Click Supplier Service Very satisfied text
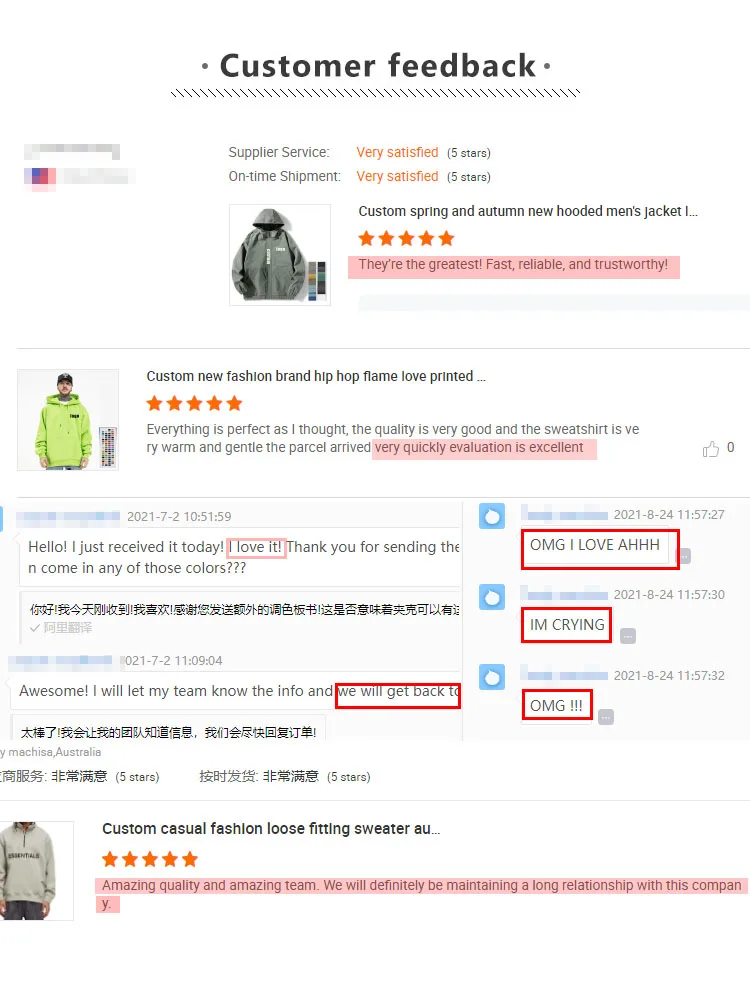 pos(397,152)
